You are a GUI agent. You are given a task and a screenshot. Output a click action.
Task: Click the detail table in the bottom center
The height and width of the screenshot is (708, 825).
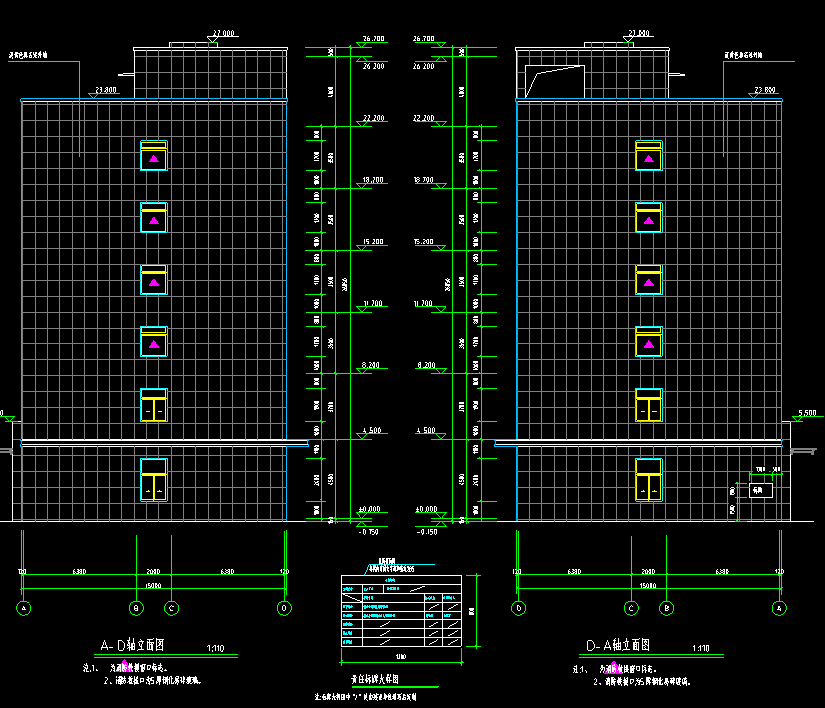click(x=401, y=610)
